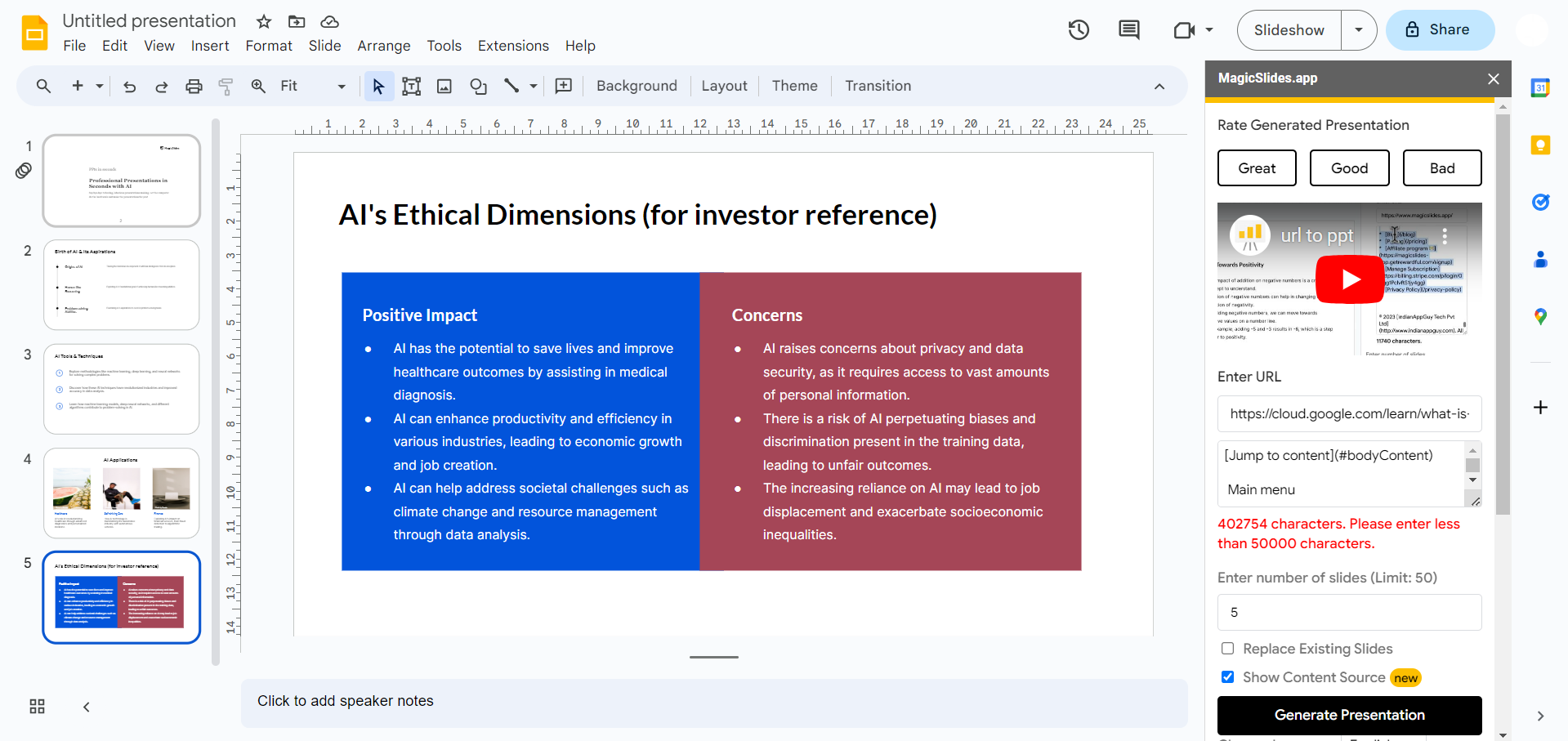Click the print icon in toolbar
1568x741 pixels.
coord(194,87)
